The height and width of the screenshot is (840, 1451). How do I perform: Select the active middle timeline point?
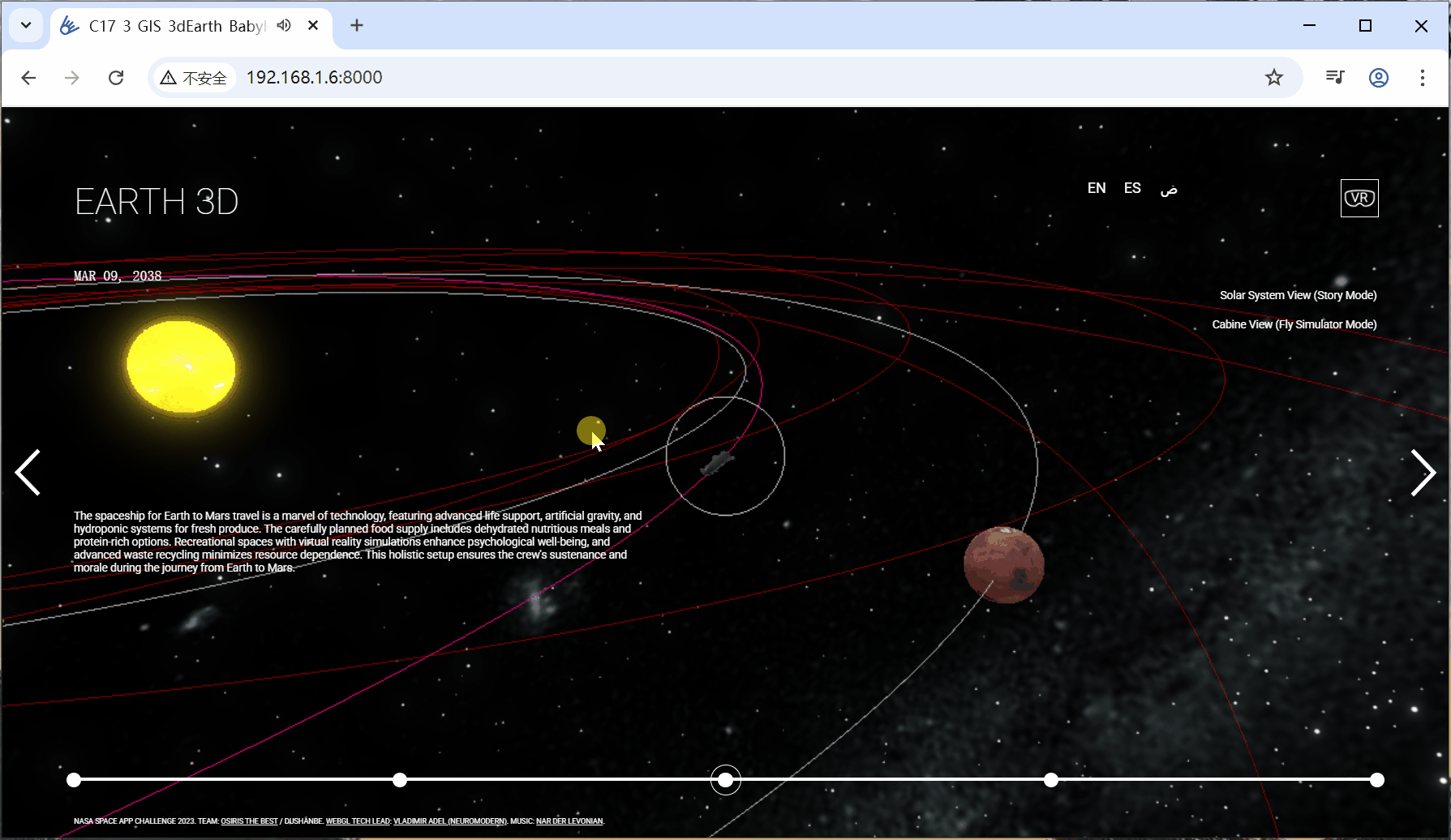click(726, 780)
